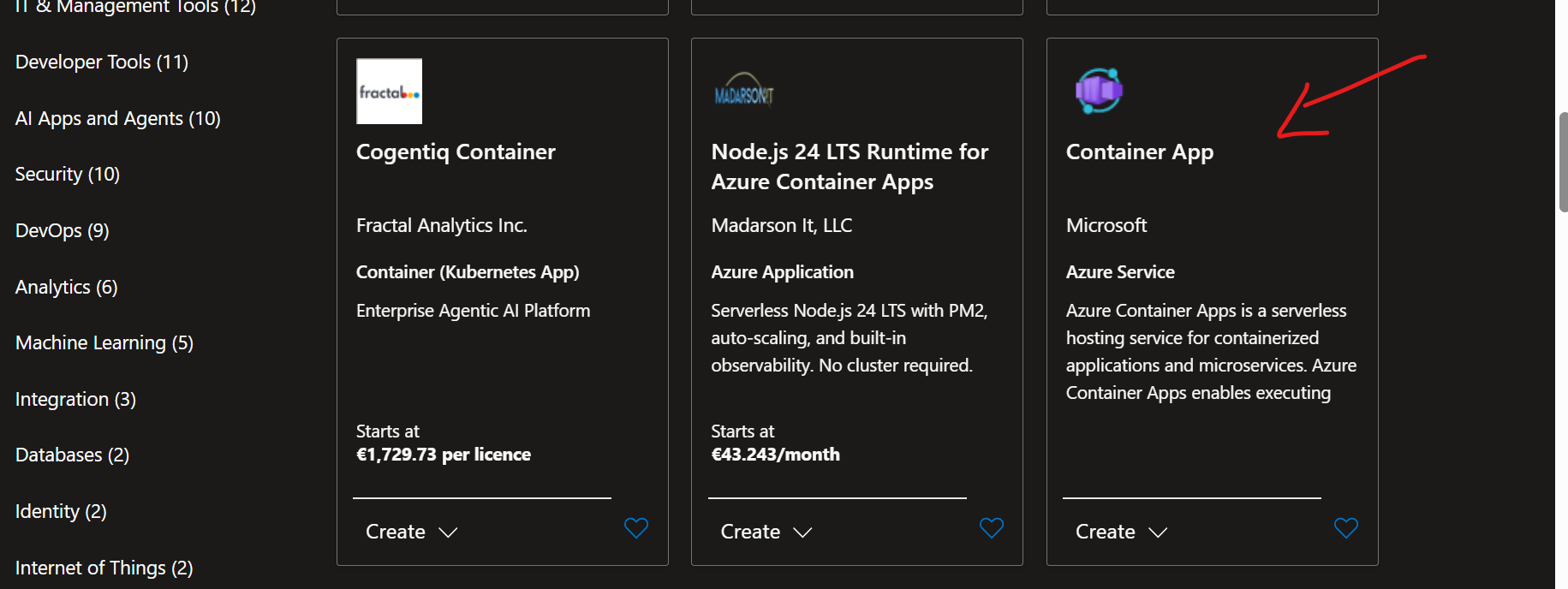Screen dimensions: 1568x589
Task: Click the Madarson It, LLC publisher text
Action: point(782,225)
